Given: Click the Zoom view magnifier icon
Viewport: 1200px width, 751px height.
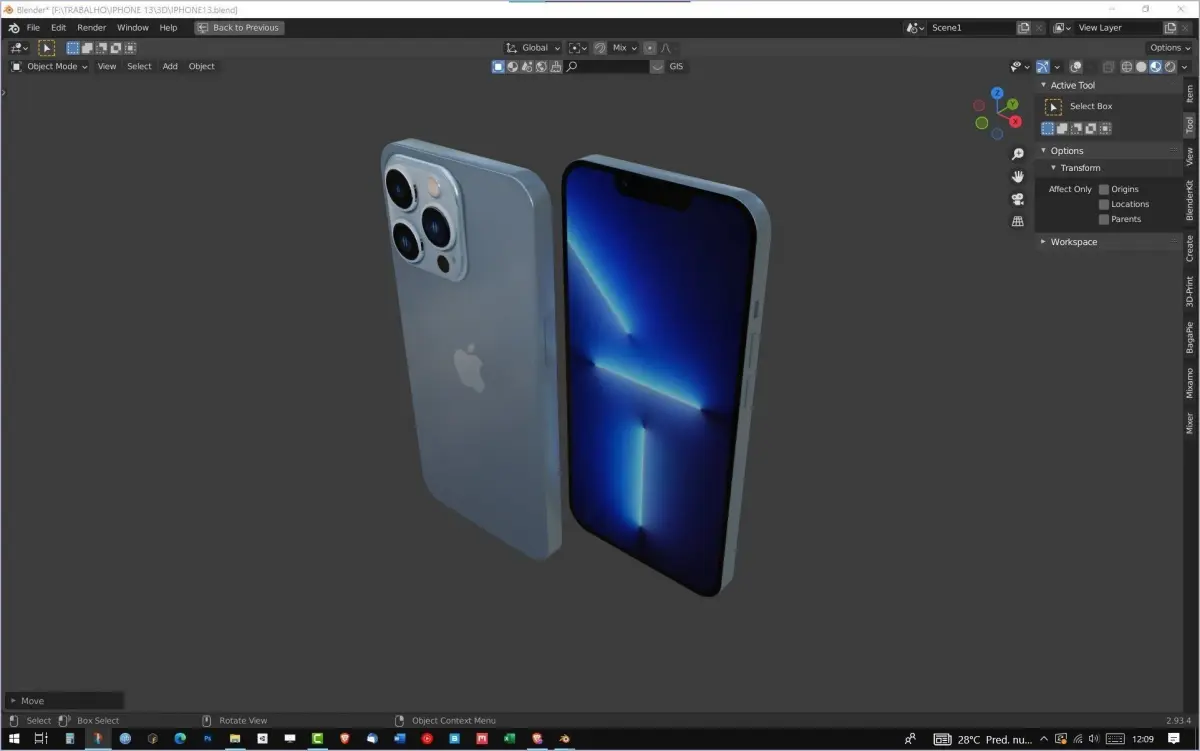Looking at the screenshot, I should coord(1018,154).
